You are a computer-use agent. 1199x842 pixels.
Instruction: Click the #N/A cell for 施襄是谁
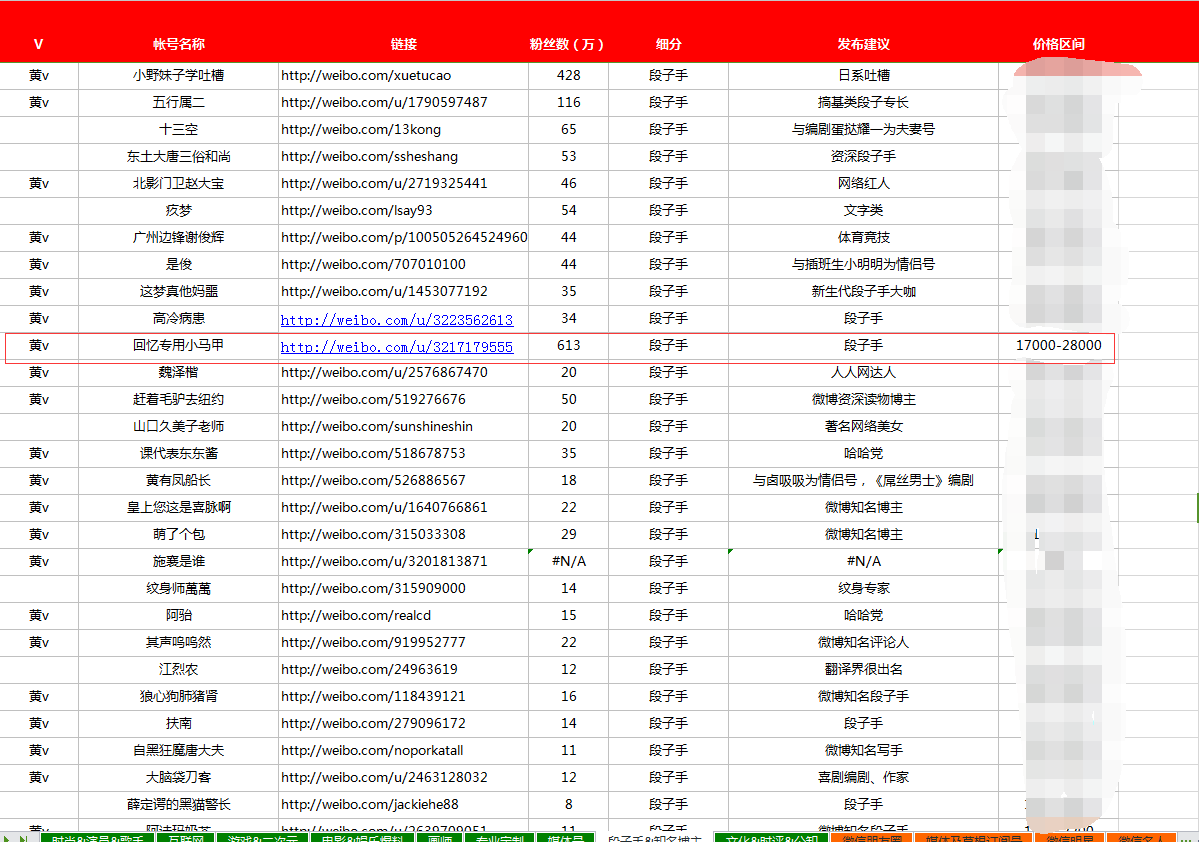pos(570,561)
